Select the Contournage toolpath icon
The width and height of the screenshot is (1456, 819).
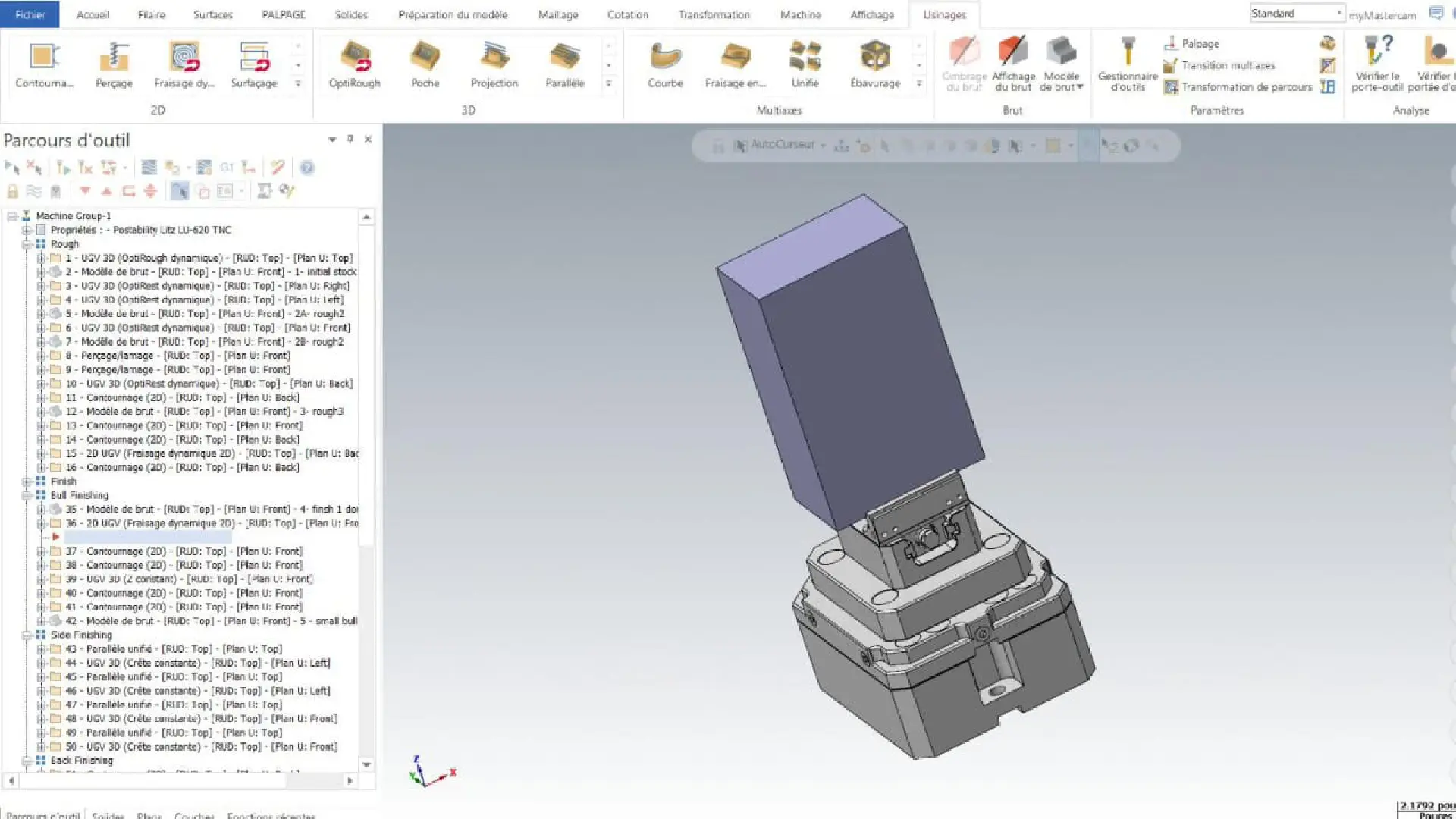coord(44,58)
